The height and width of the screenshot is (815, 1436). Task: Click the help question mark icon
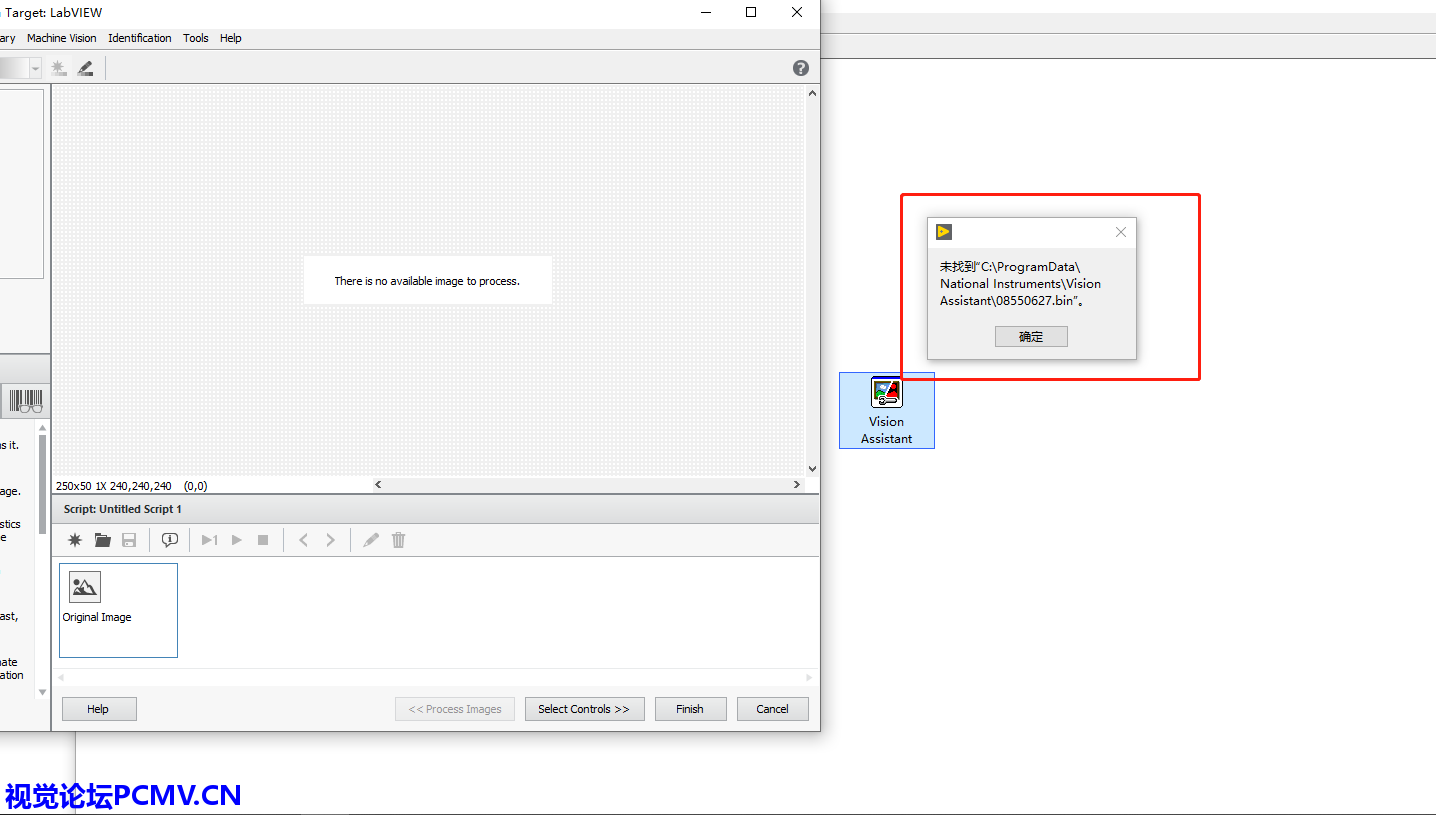coord(800,68)
